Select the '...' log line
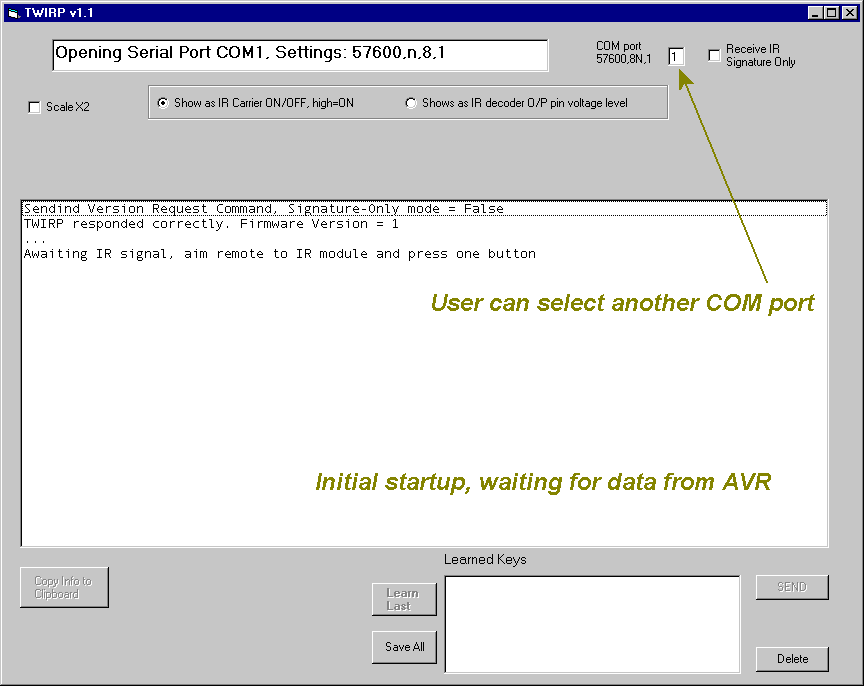Screen dimensions: 864x686 (x=424, y=239)
